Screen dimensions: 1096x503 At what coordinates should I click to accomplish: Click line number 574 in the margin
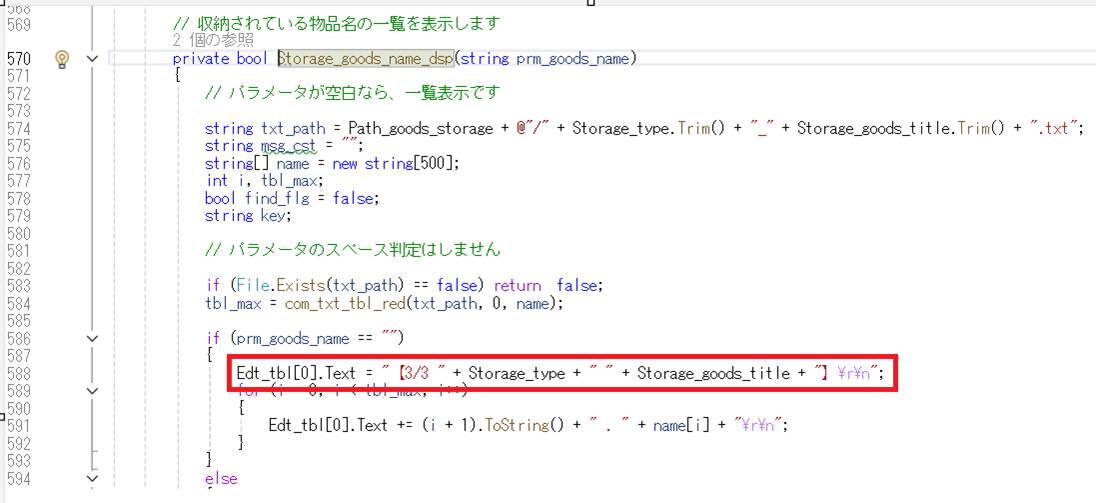[x=19, y=128]
